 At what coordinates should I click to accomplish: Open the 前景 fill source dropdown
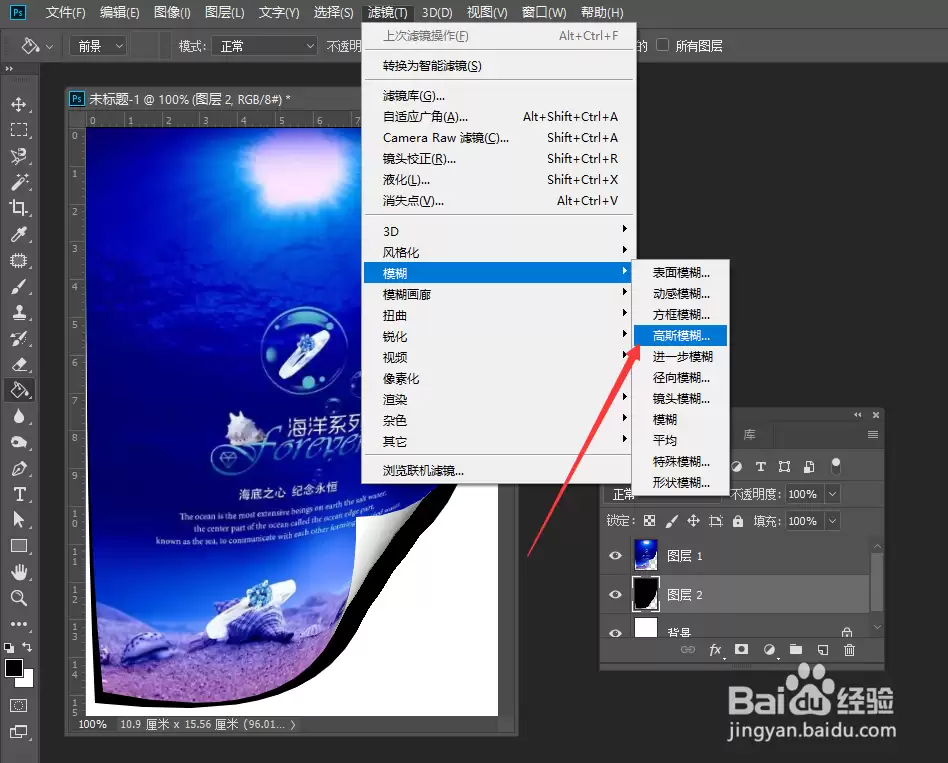click(x=98, y=46)
